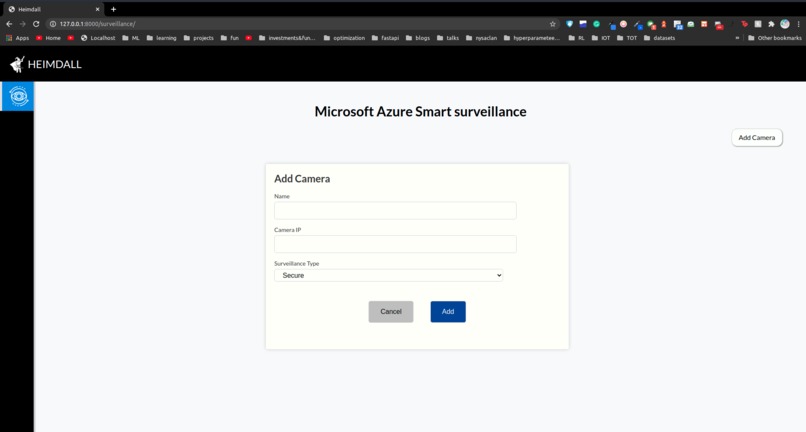Open the fastapi bookmarks folder
This screenshot has width=806, height=432.
[x=385, y=38]
